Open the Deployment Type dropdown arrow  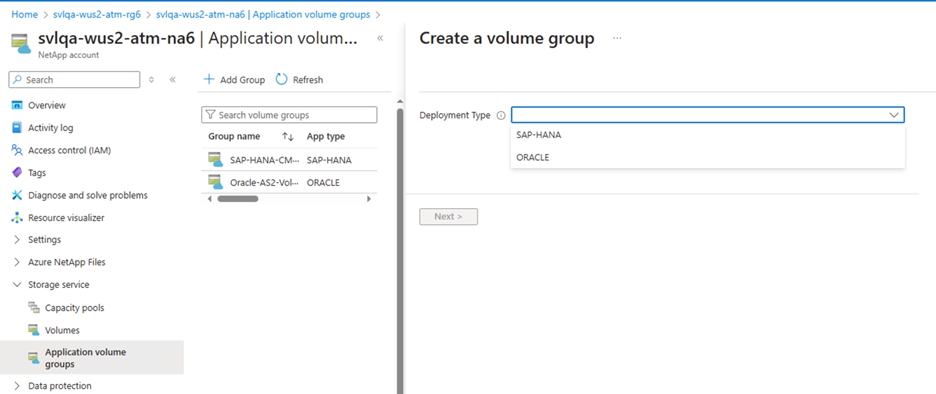click(894, 115)
